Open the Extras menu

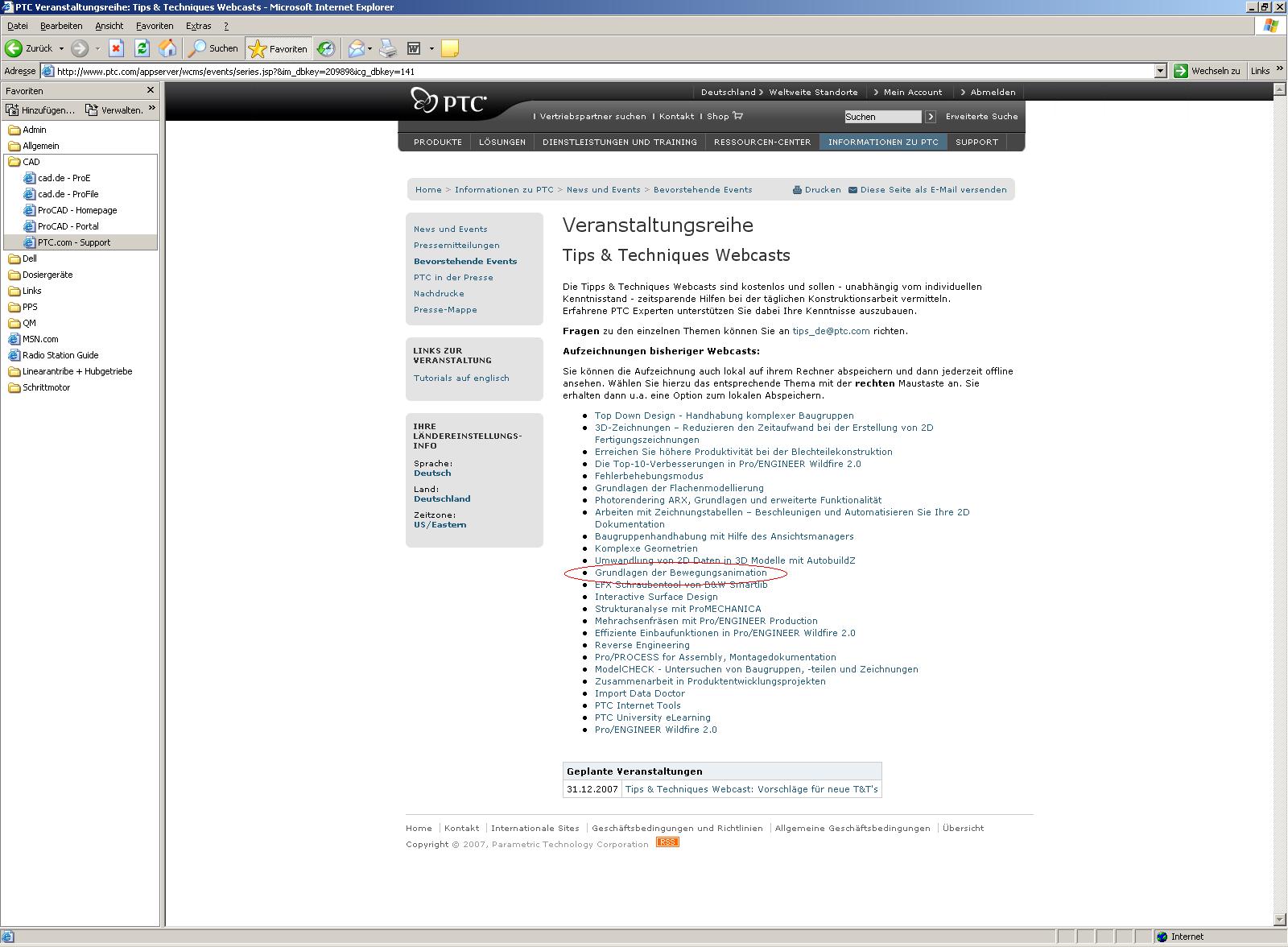tap(198, 26)
